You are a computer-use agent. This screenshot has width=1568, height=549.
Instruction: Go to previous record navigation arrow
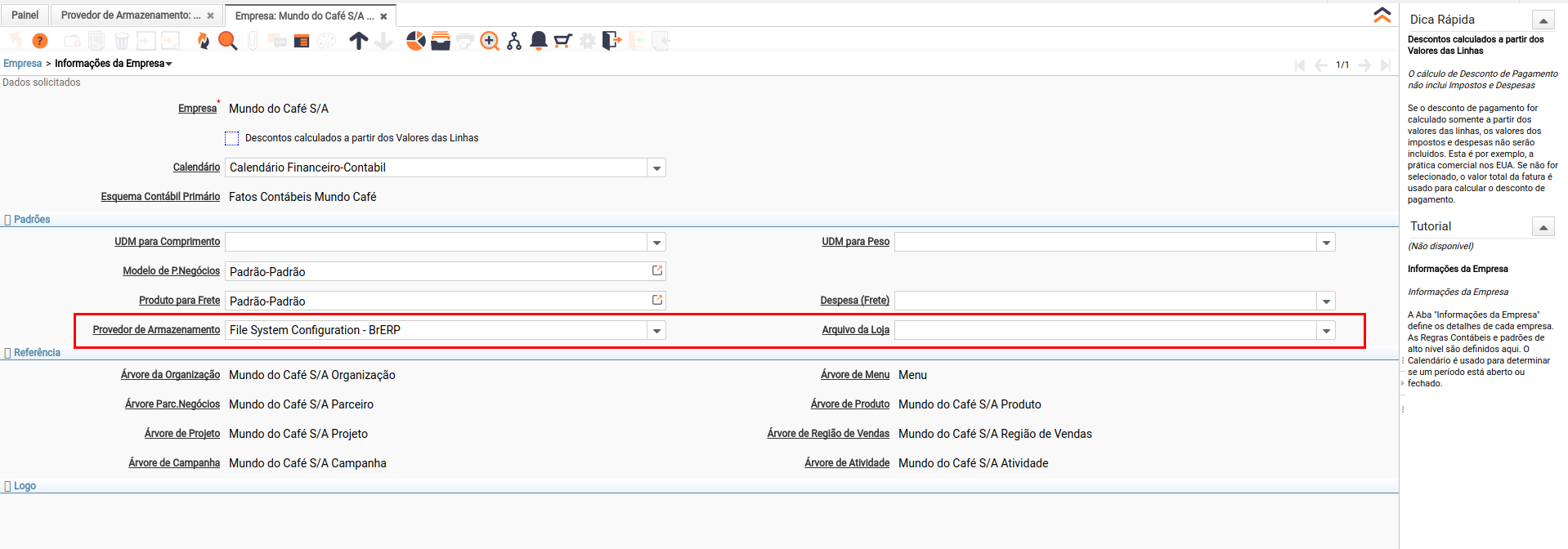(x=1320, y=65)
